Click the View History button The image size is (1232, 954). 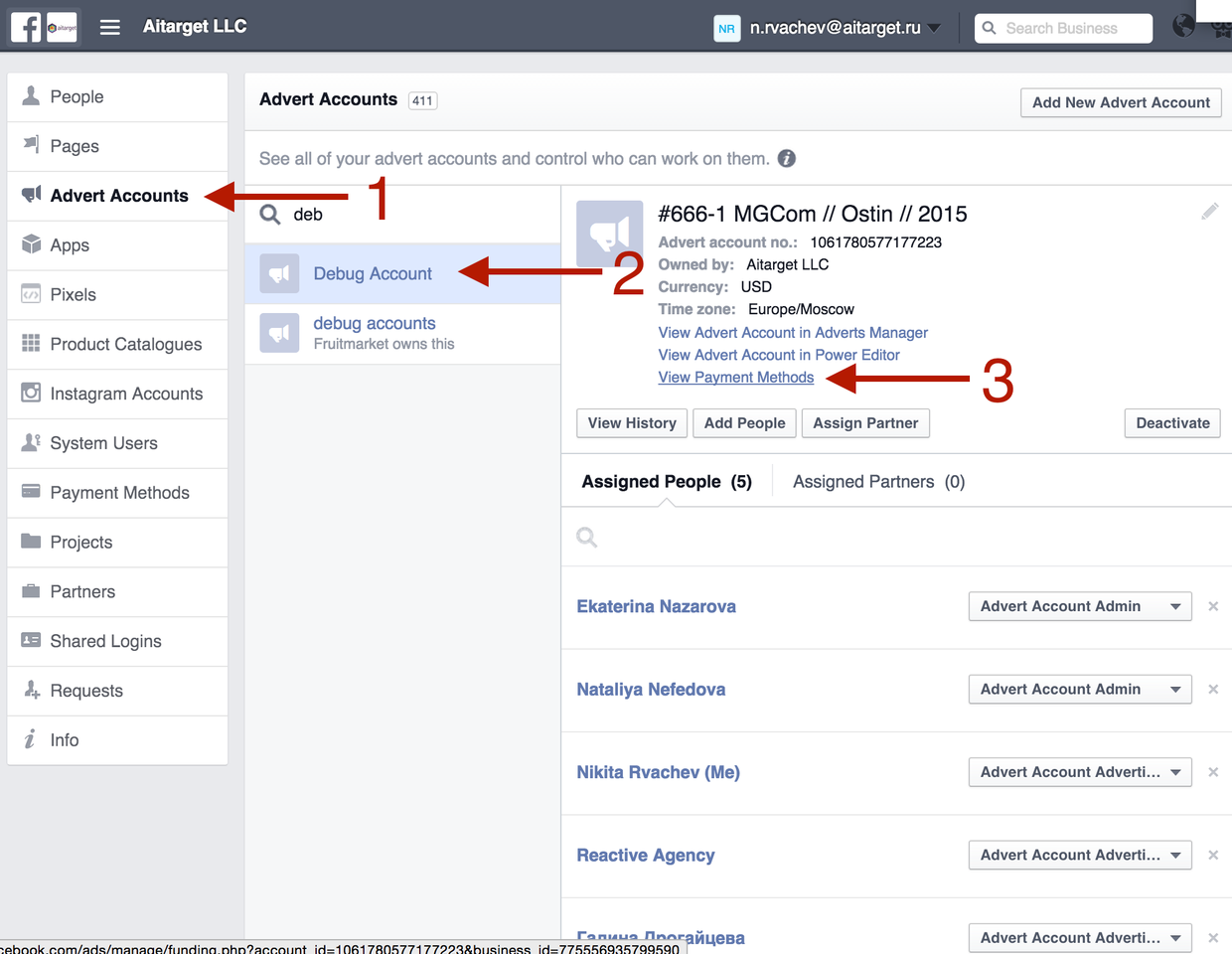632,423
